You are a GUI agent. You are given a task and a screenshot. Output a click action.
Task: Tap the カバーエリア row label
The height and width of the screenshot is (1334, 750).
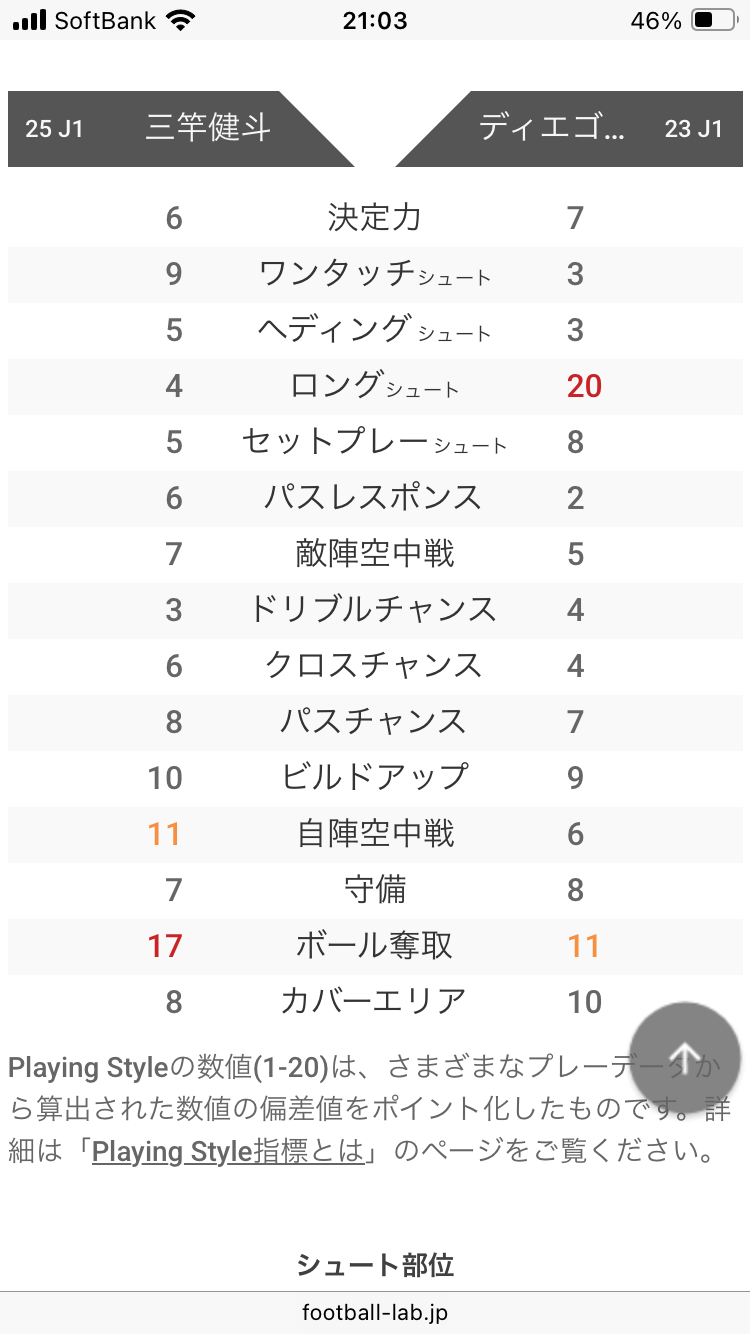tap(375, 1002)
